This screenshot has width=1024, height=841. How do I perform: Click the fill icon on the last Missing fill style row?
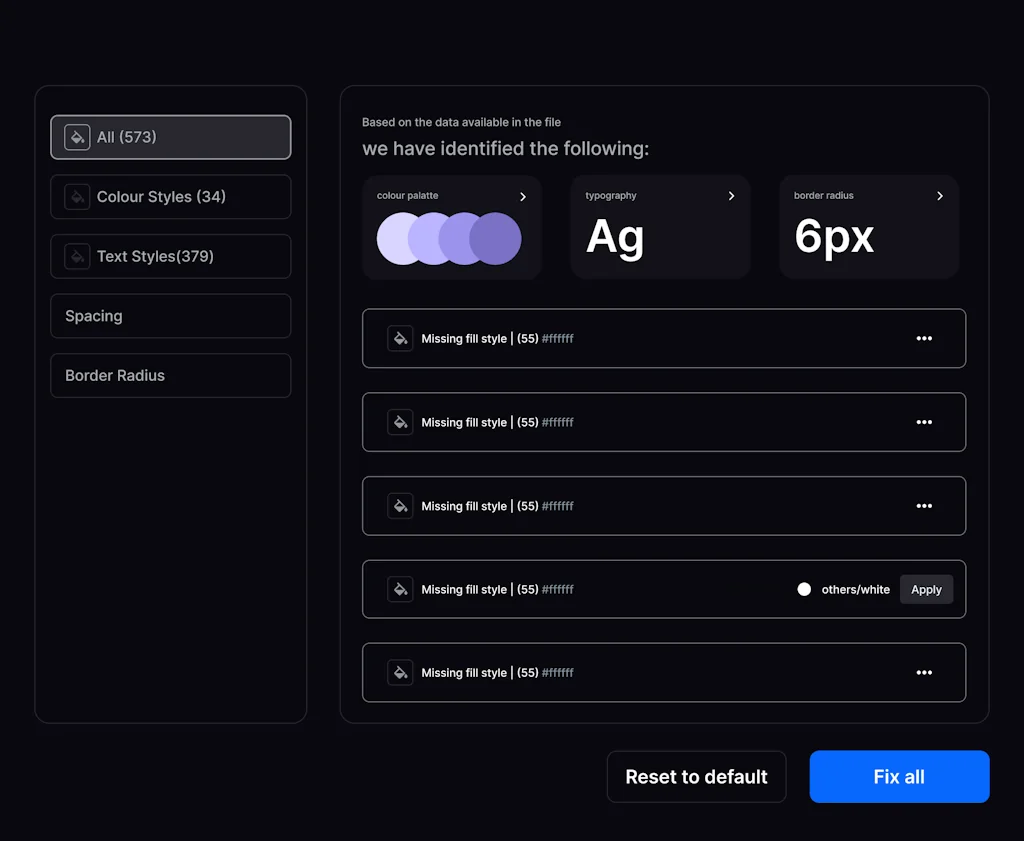click(400, 672)
